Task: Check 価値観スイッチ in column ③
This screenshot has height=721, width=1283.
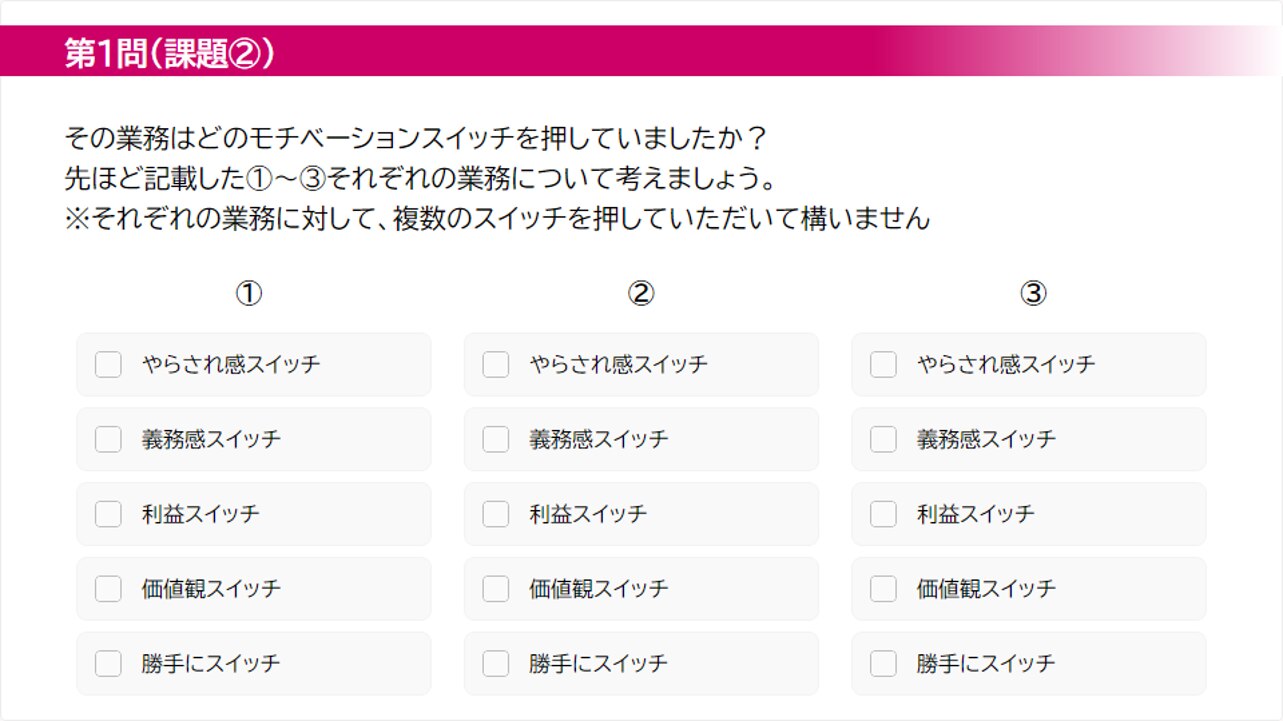Action: coord(883,589)
